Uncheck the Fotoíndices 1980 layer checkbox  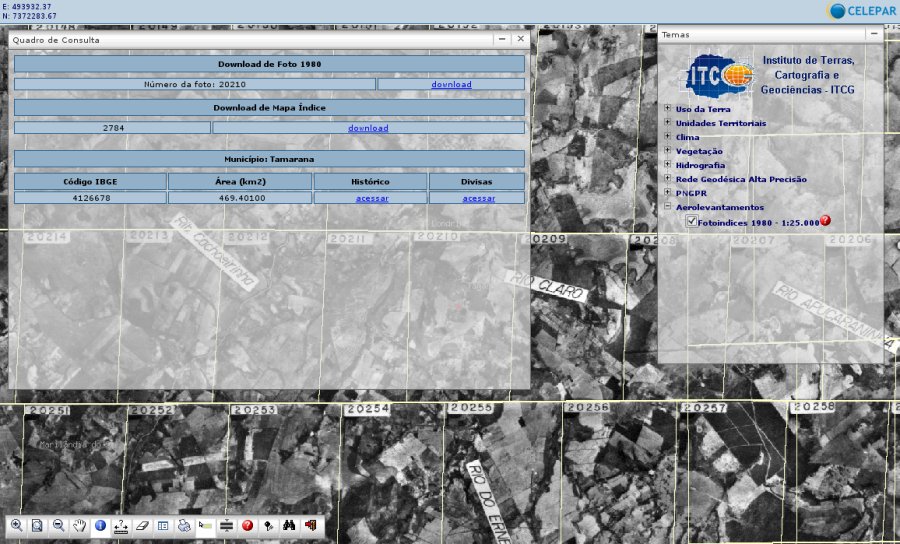pyautogui.click(x=692, y=221)
